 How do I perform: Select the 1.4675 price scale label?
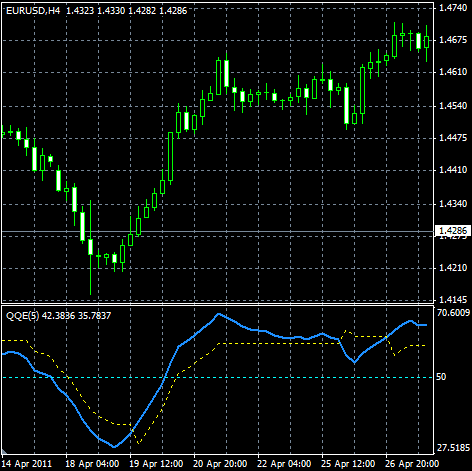click(453, 40)
